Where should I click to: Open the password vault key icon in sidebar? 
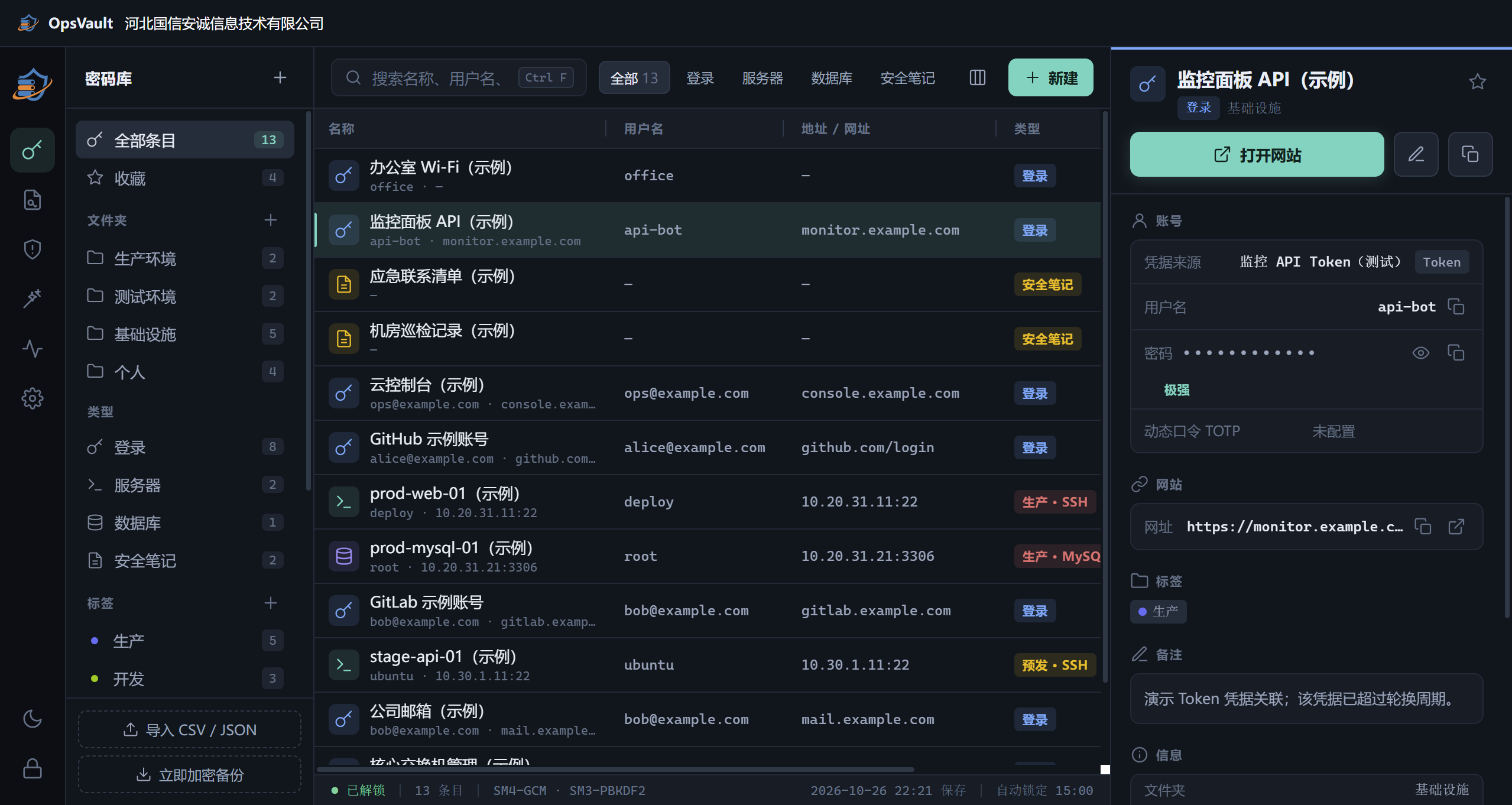(x=33, y=150)
